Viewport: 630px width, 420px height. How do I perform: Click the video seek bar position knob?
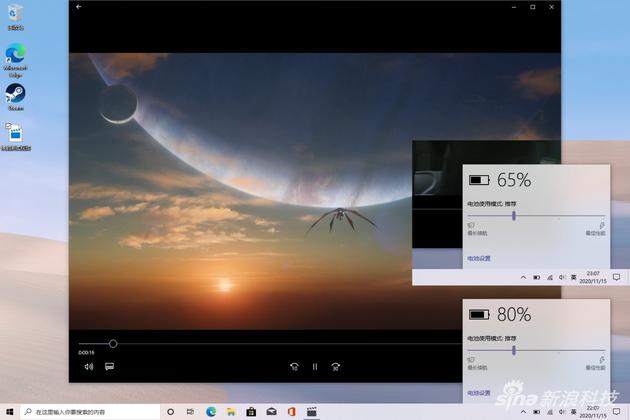113,343
